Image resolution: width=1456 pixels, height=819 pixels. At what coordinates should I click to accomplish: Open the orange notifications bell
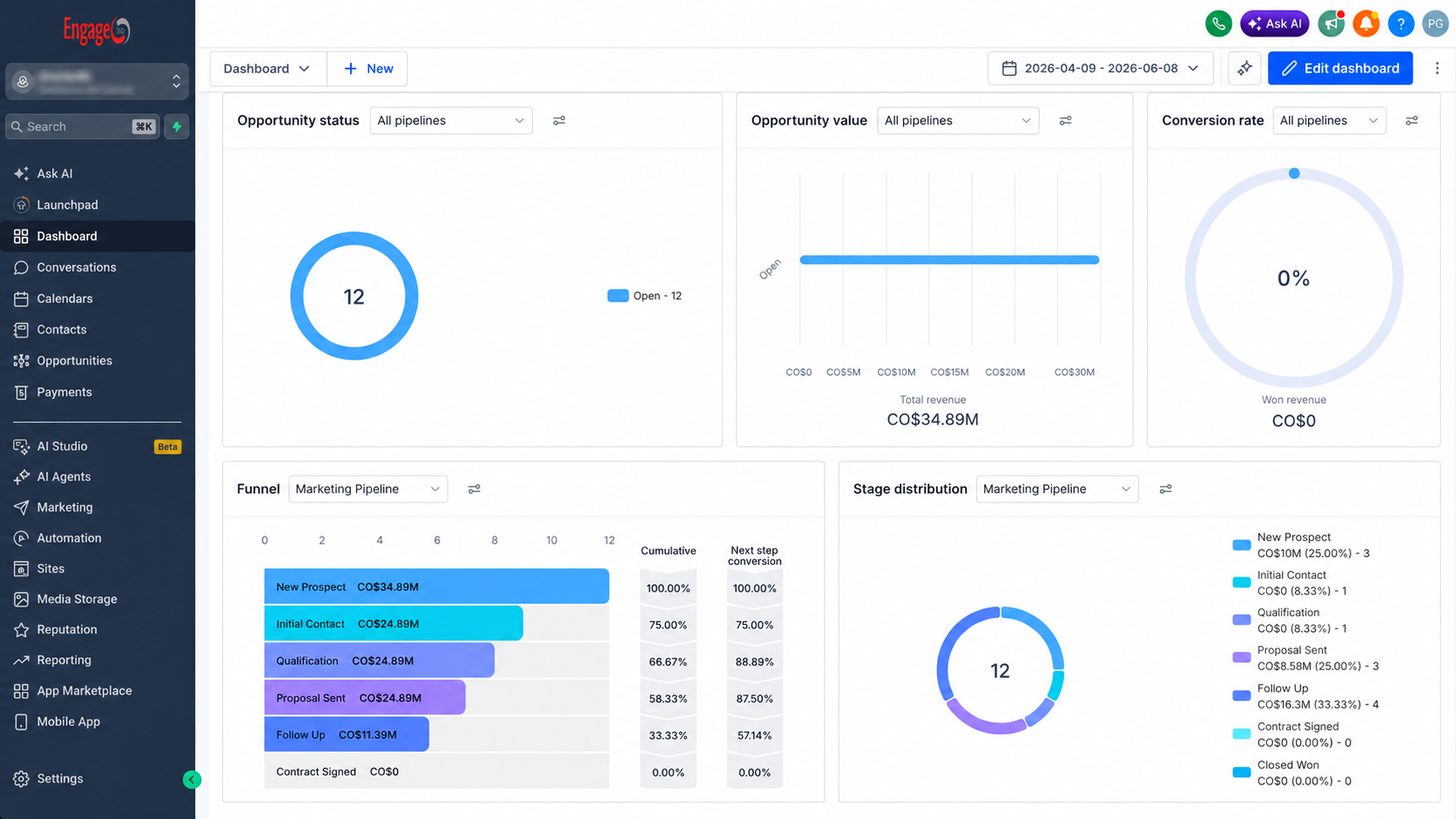click(x=1365, y=23)
